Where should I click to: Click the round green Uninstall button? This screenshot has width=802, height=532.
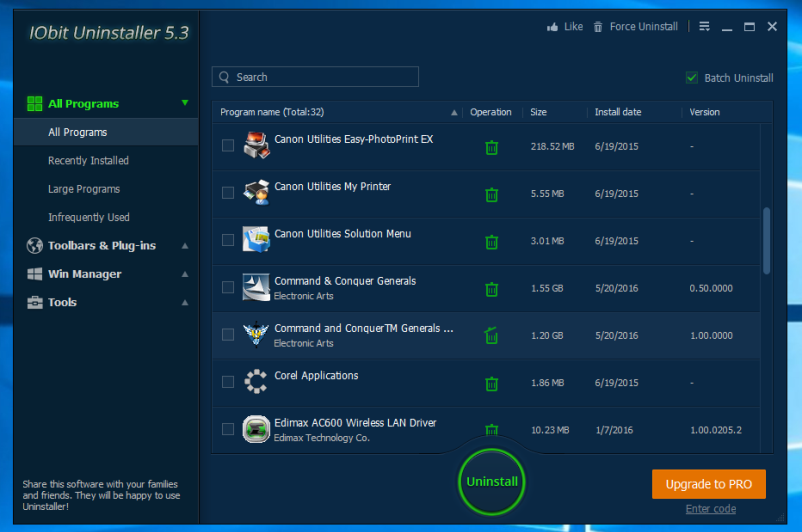point(492,481)
